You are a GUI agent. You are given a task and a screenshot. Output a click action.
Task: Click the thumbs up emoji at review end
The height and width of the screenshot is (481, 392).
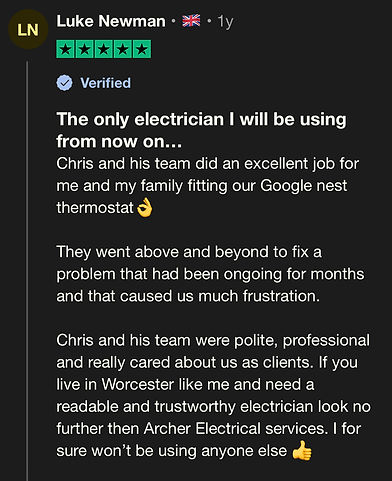tap(302, 451)
